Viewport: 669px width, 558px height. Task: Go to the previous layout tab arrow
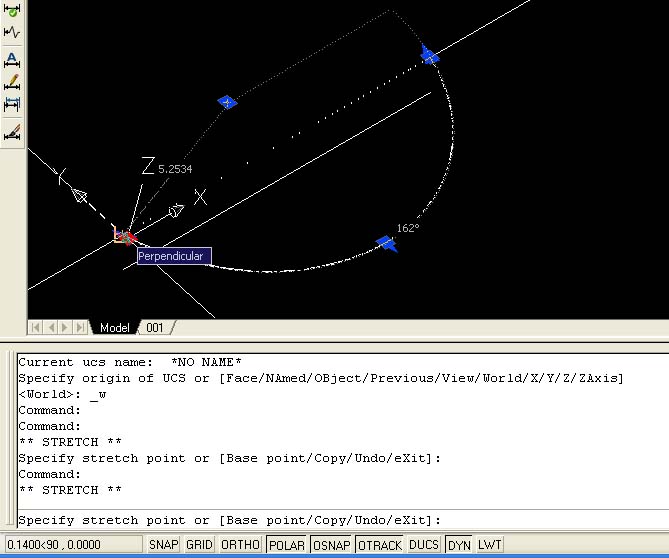[x=51, y=327]
